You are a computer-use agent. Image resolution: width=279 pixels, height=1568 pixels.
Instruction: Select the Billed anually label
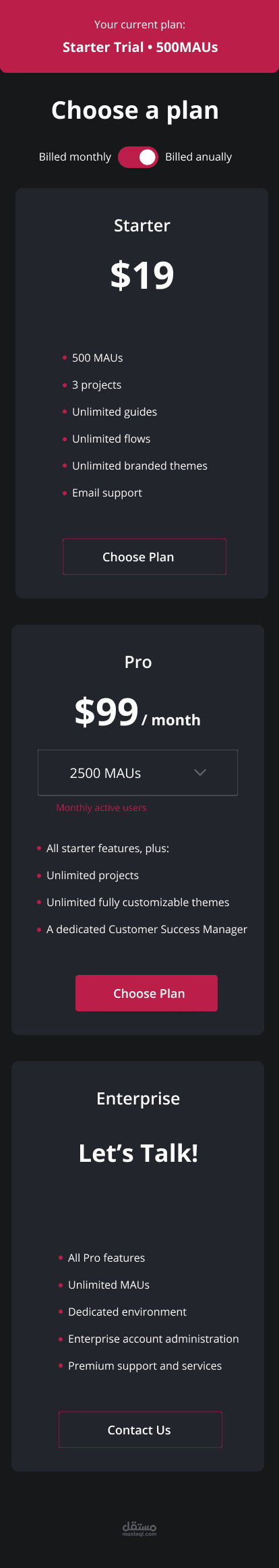coord(198,157)
